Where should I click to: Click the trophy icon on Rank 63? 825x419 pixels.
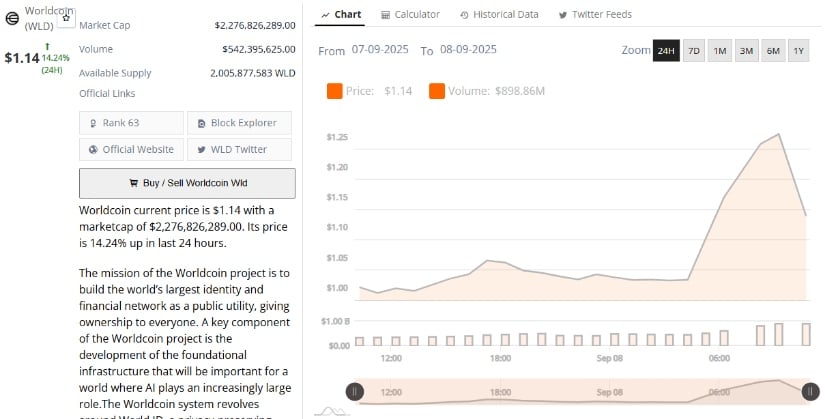tap(93, 123)
